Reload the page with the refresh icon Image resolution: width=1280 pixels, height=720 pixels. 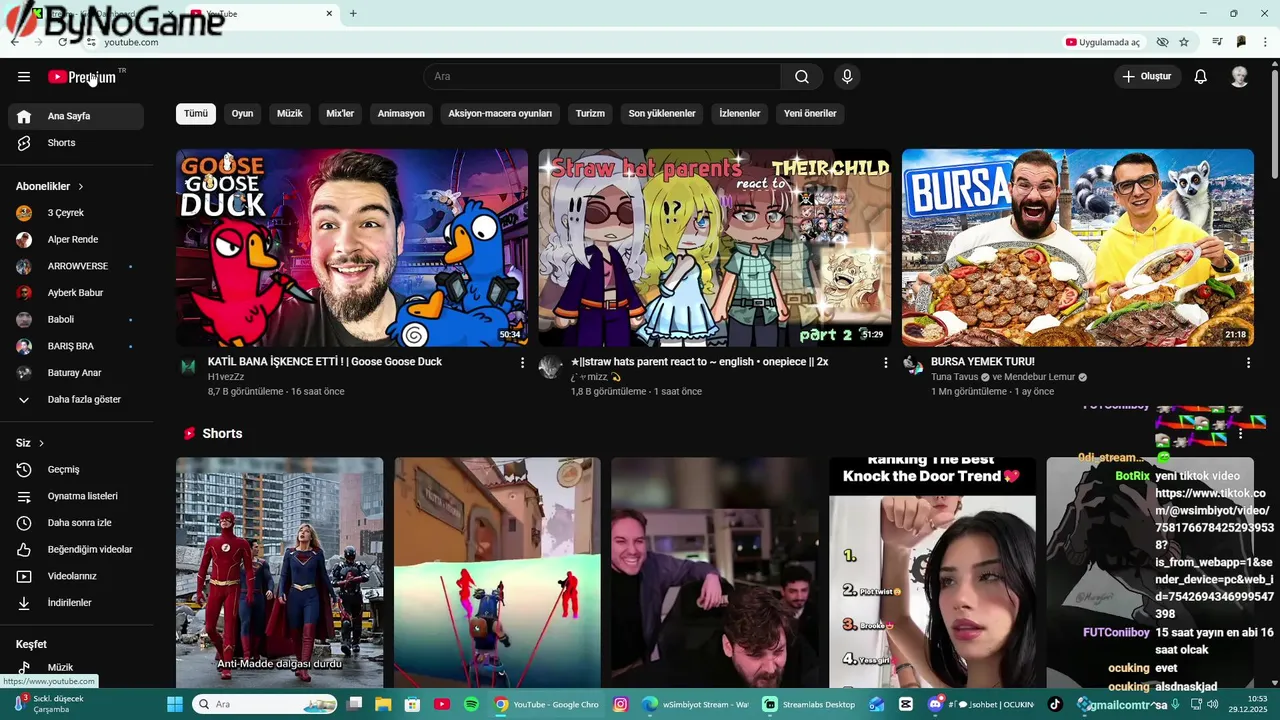tap(62, 42)
